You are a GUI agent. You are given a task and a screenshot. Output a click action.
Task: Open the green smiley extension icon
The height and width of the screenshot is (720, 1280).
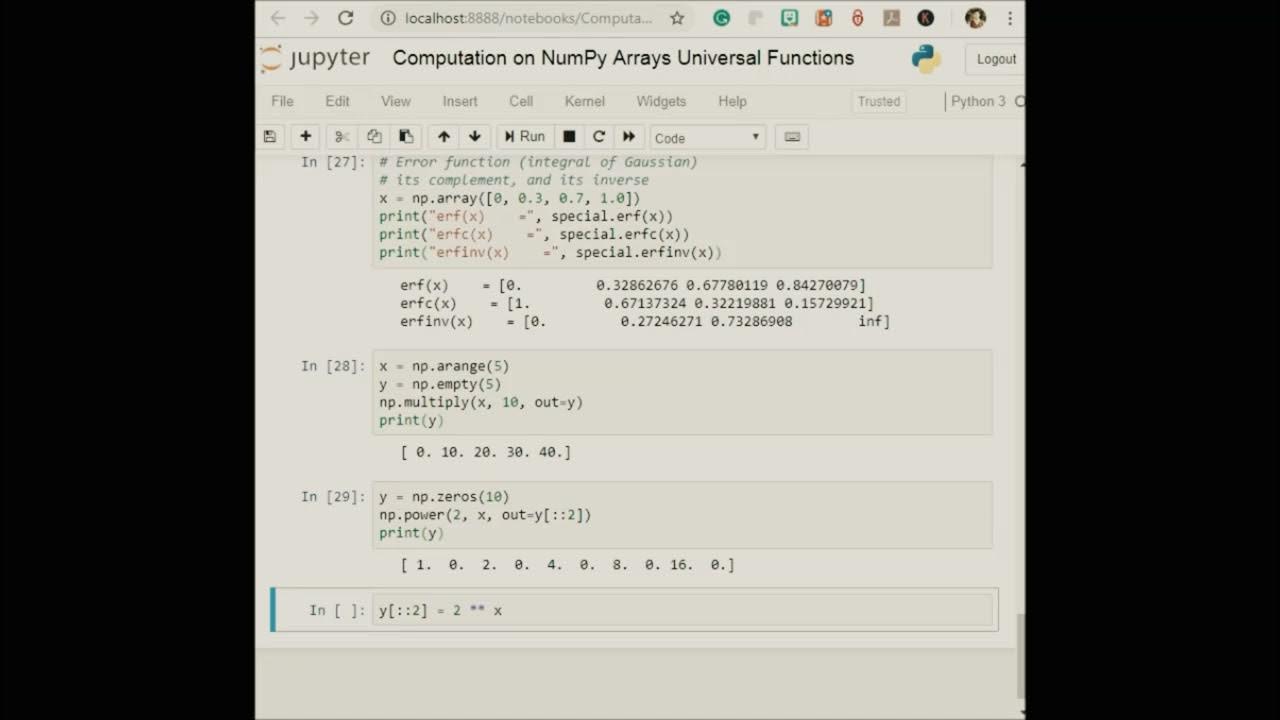point(790,18)
